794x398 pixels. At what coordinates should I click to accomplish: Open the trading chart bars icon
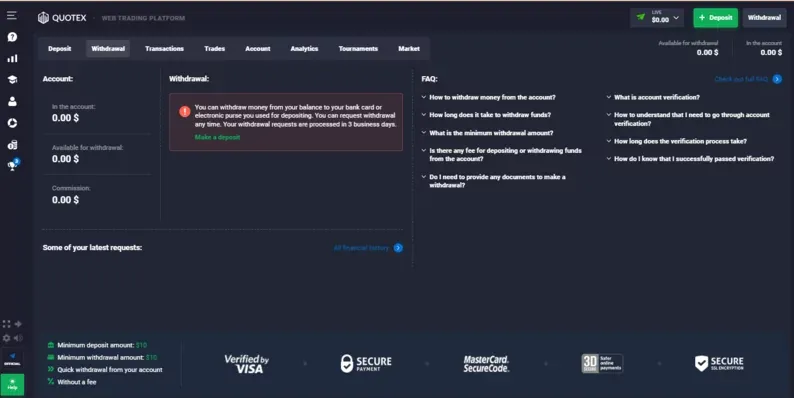12,58
